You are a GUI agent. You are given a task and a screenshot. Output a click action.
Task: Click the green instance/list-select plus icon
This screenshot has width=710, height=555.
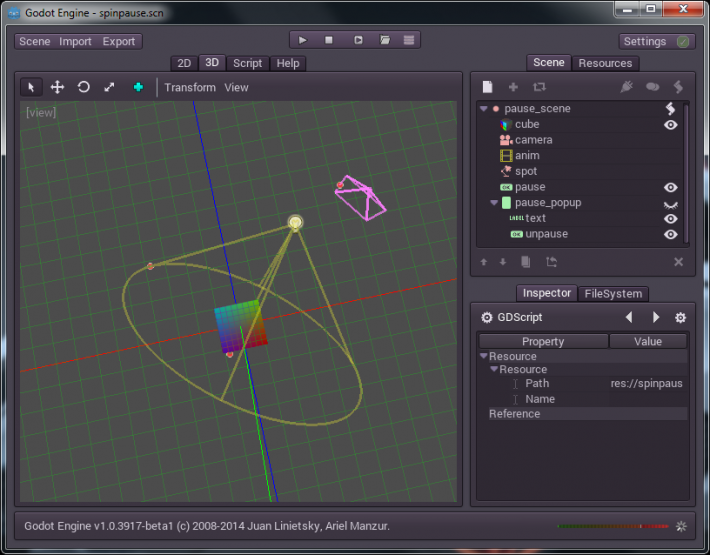pos(138,87)
